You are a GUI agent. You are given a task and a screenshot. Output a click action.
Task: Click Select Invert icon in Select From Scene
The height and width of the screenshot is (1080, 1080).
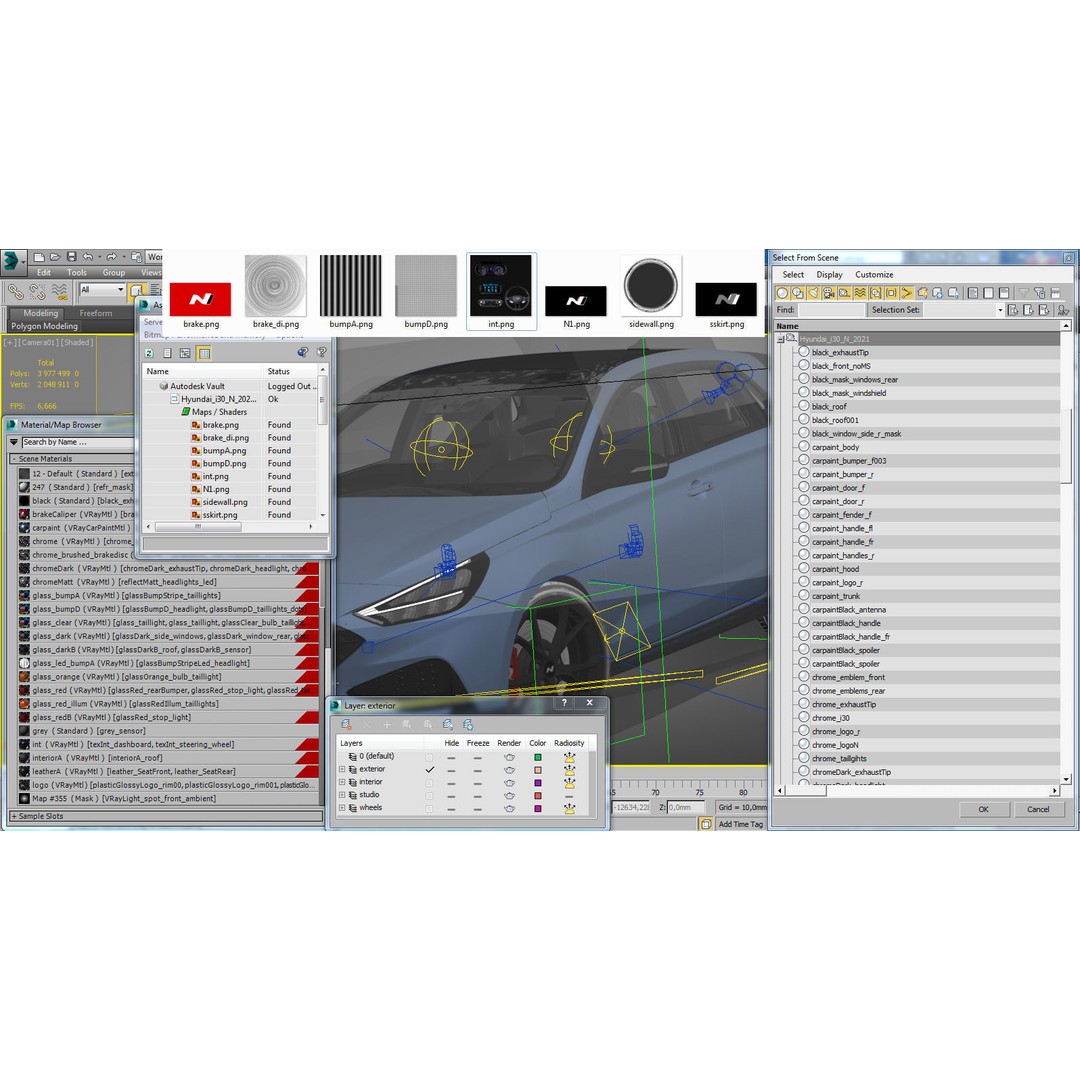(1004, 293)
